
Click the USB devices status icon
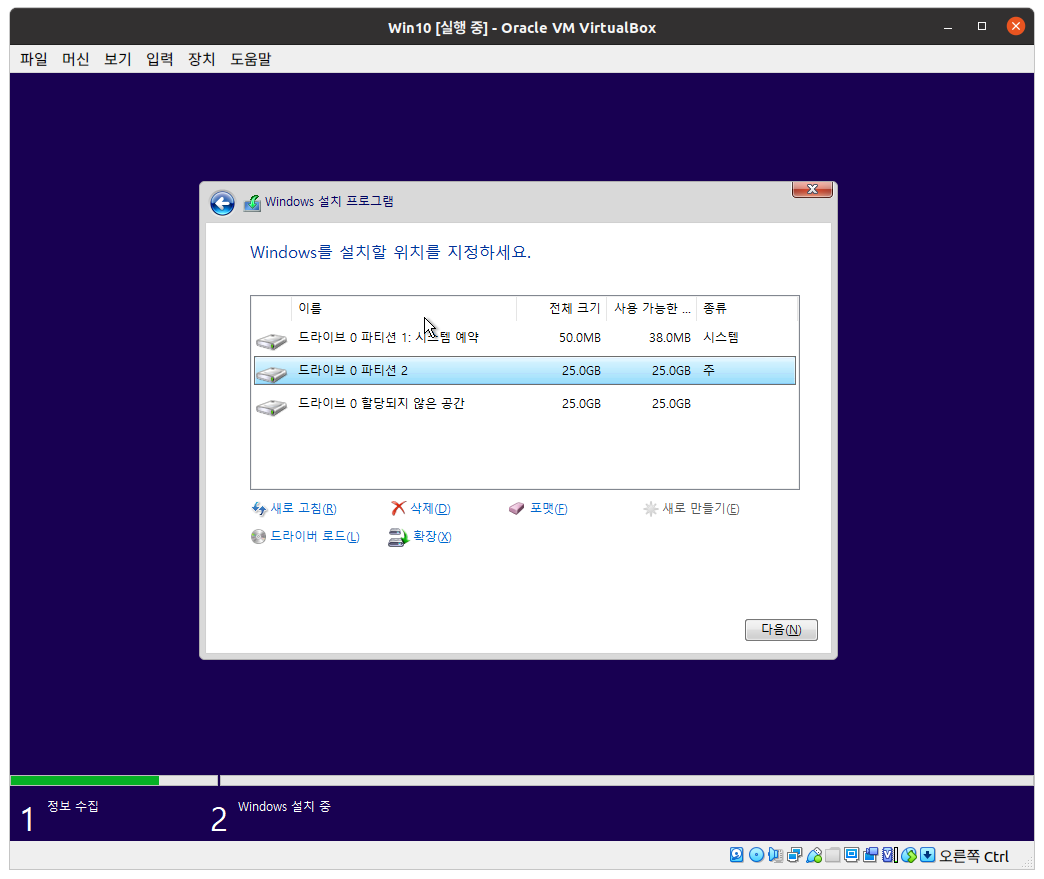pos(814,855)
